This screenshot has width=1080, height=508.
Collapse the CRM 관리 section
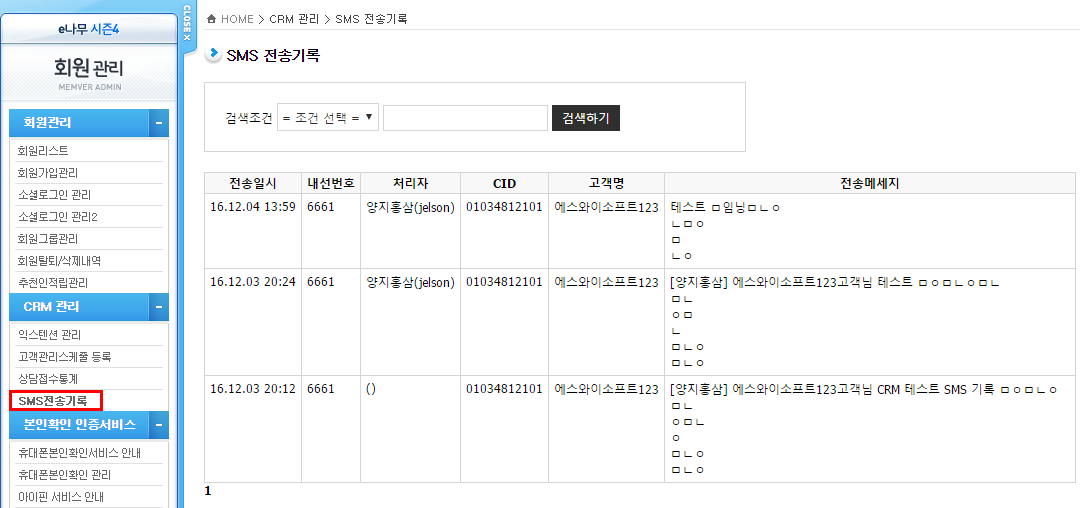pyautogui.click(x=158, y=306)
